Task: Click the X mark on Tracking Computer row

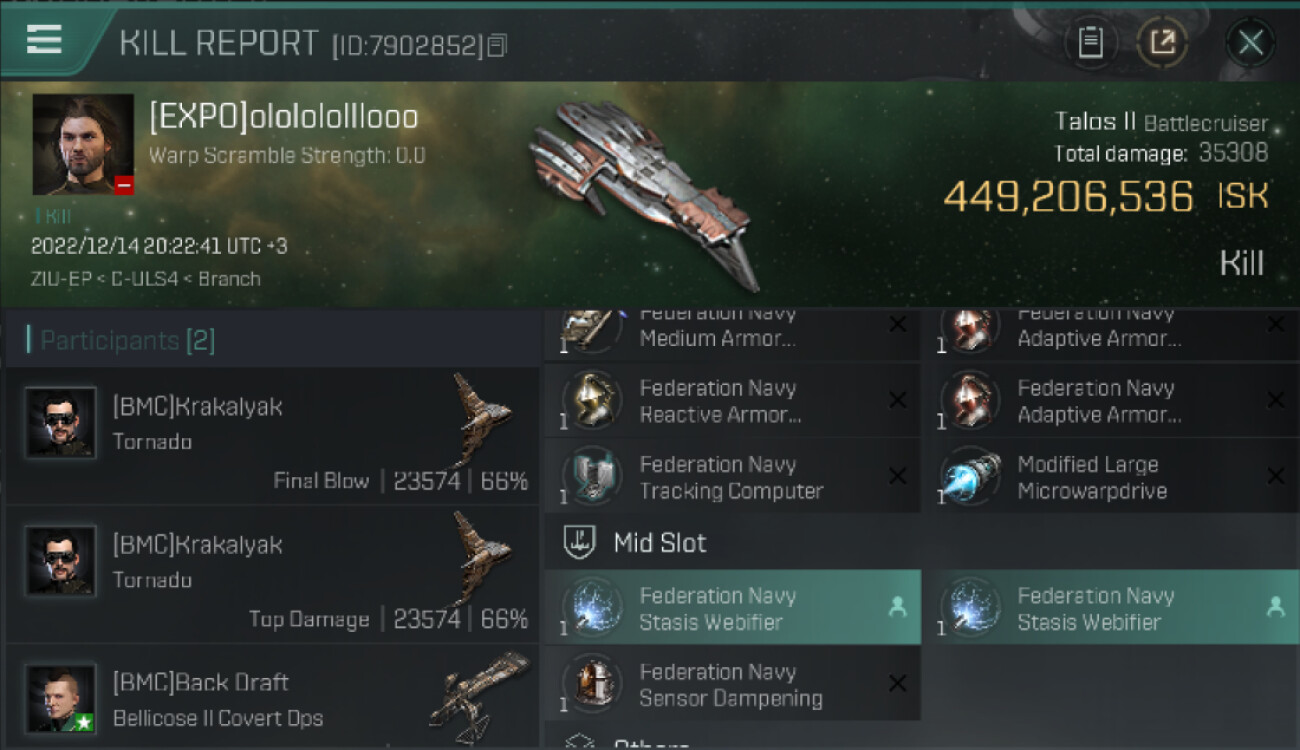Action: tap(897, 477)
